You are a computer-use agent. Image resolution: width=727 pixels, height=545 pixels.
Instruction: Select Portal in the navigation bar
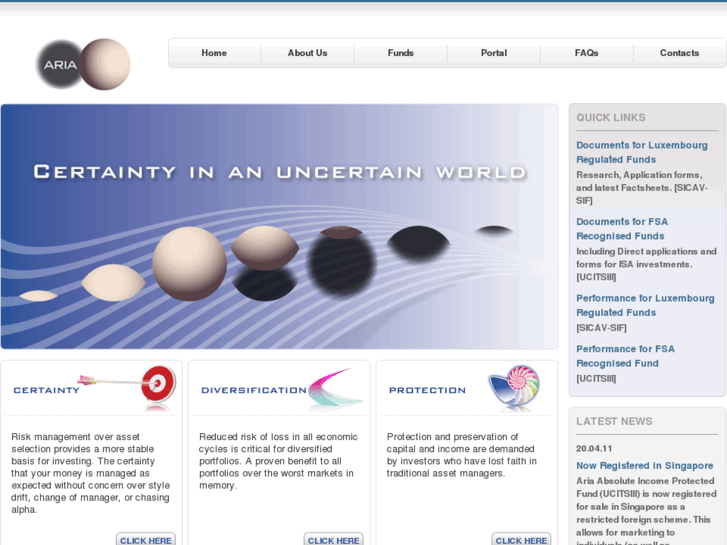pyautogui.click(x=494, y=53)
